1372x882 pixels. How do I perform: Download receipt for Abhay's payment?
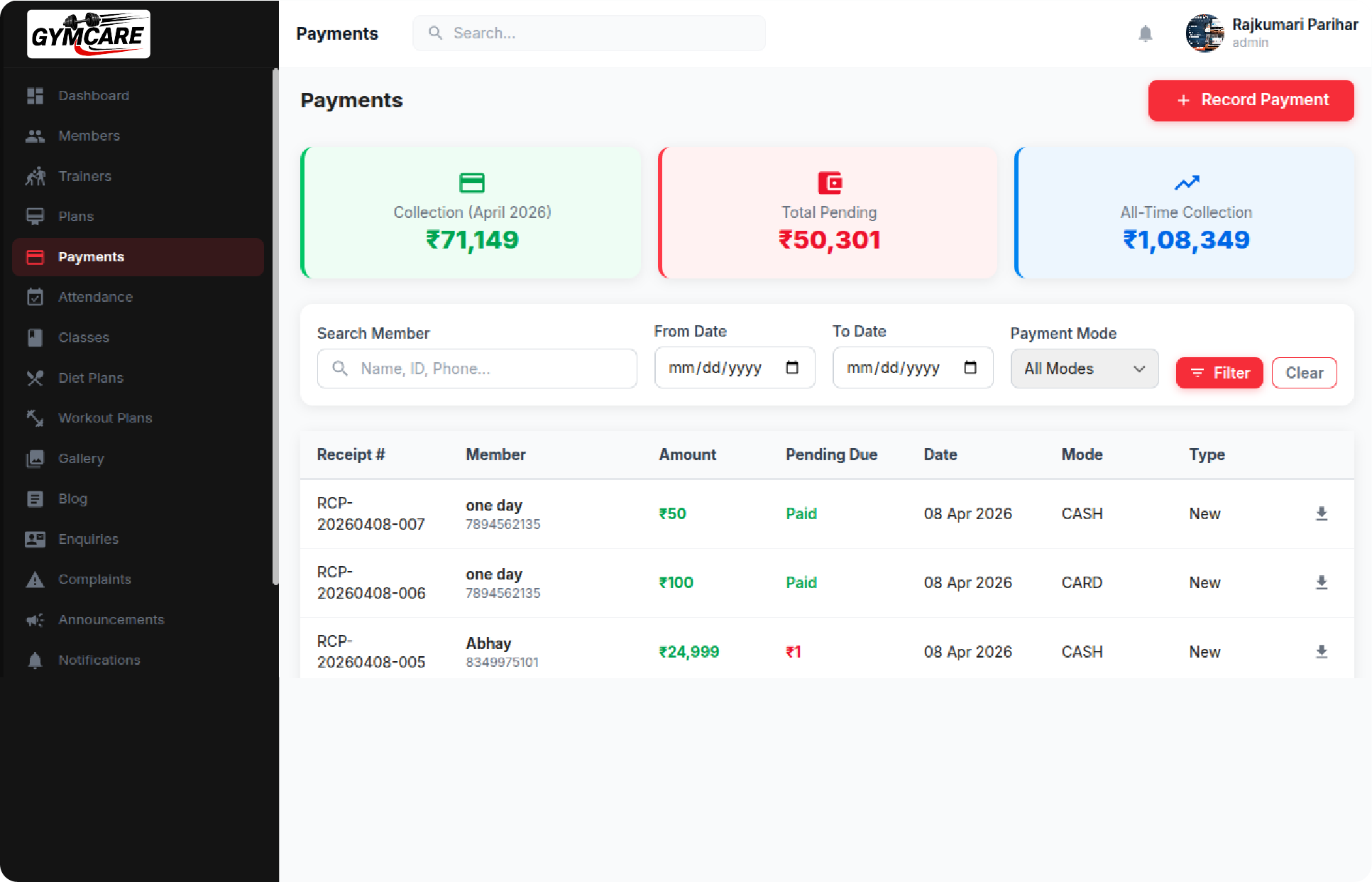pos(1322,651)
